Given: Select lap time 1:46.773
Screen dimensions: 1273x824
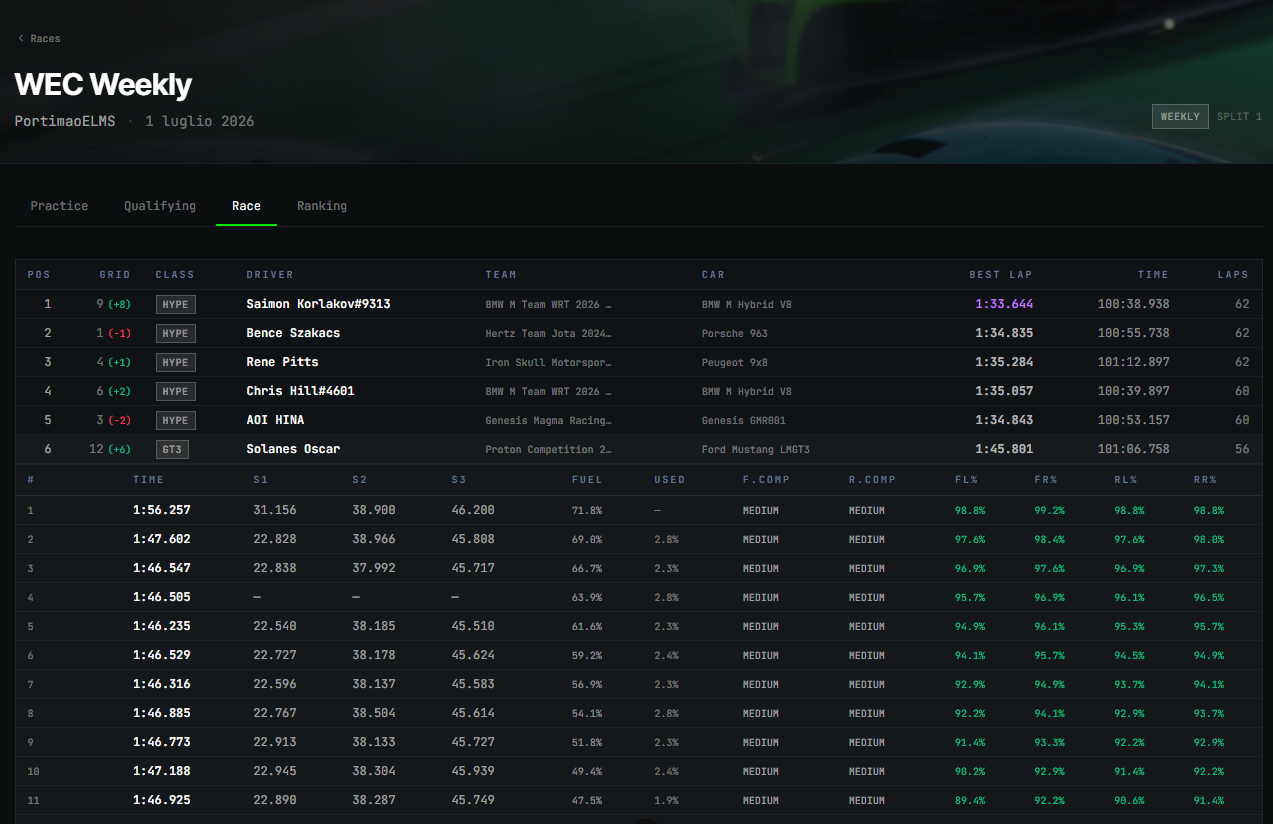Looking at the screenshot, I should click(x=161, y=742).
